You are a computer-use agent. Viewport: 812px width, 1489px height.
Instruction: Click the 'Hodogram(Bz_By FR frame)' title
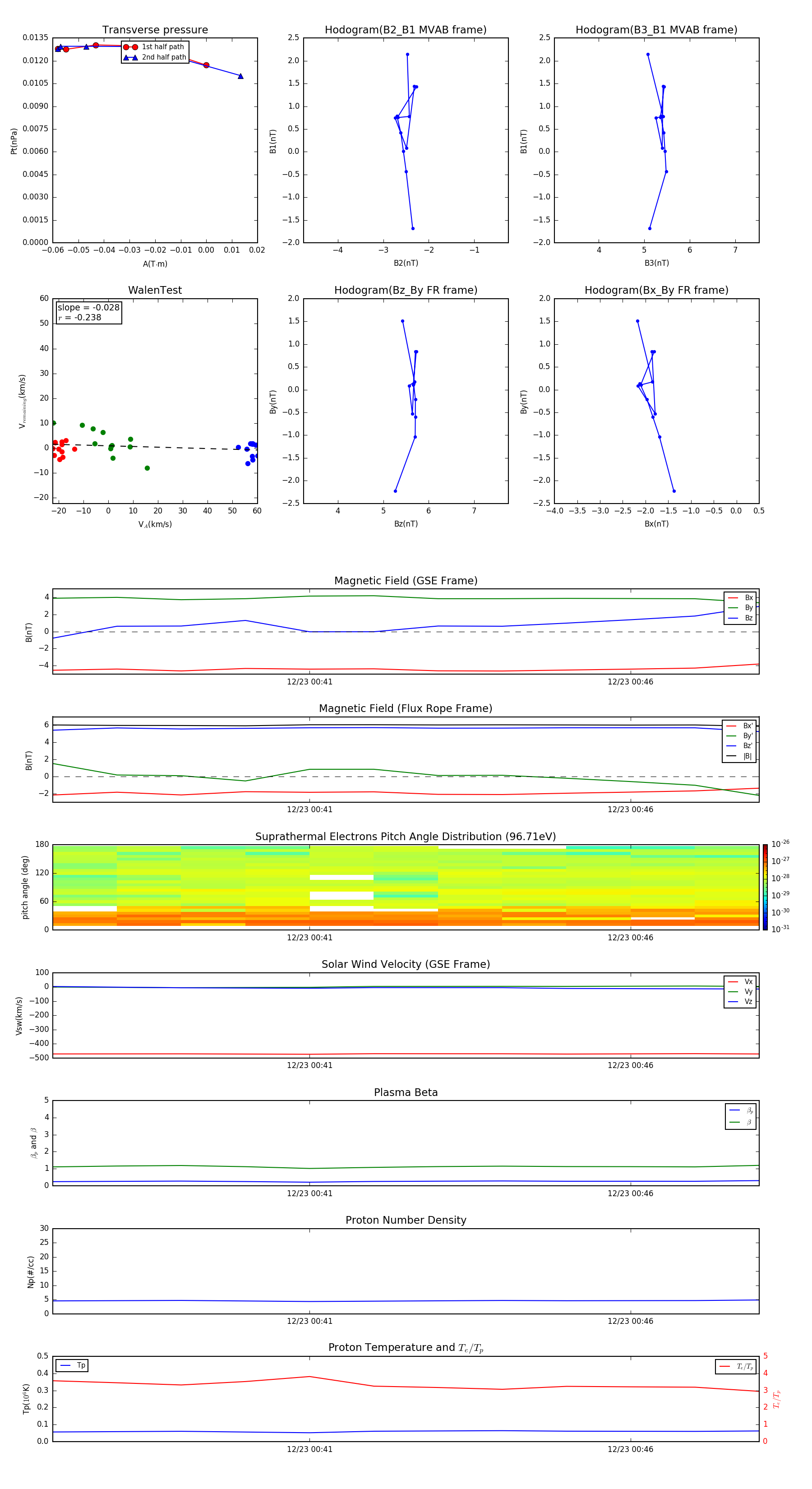[x=406, y=290]
